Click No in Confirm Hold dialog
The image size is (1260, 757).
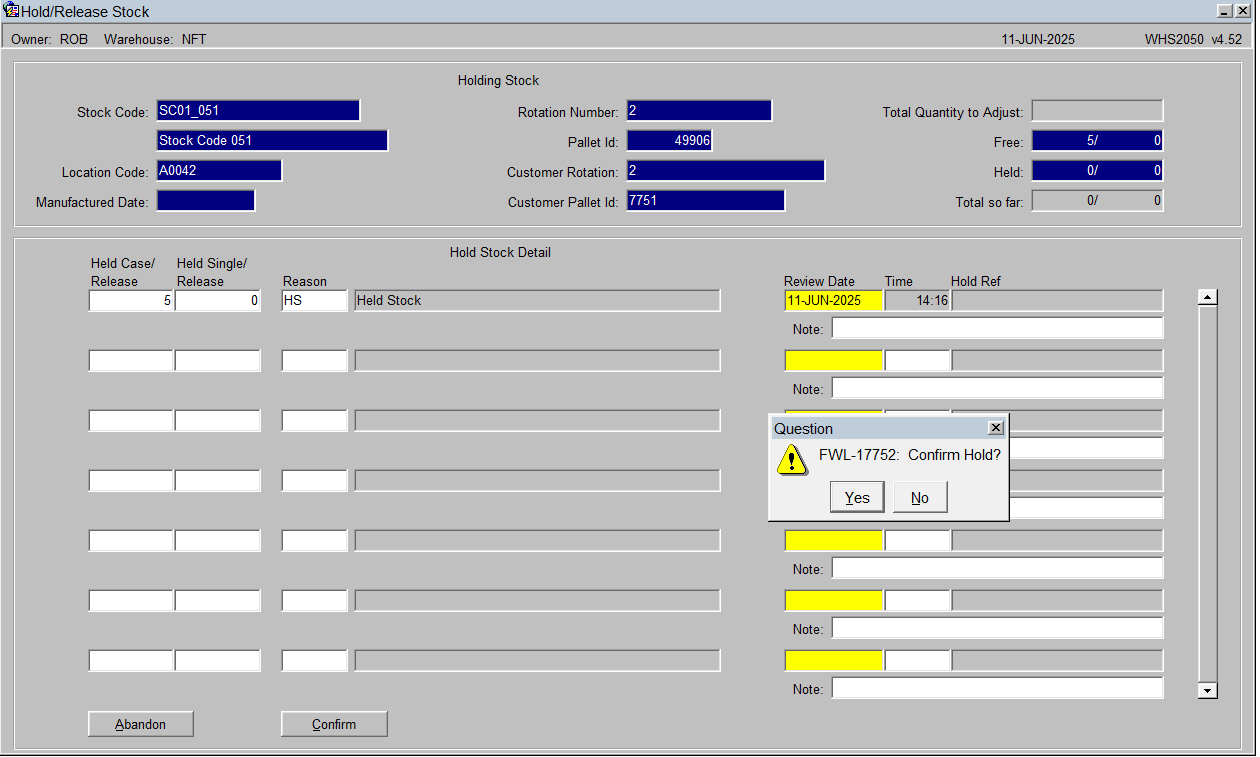(x=920, y=497)
